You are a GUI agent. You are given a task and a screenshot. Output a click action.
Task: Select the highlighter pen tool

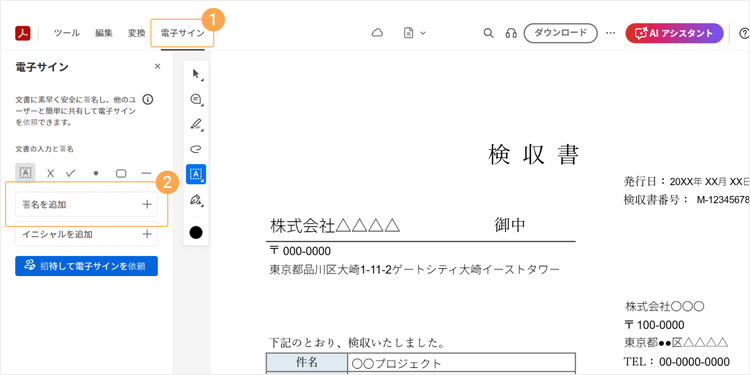point(196,124)
